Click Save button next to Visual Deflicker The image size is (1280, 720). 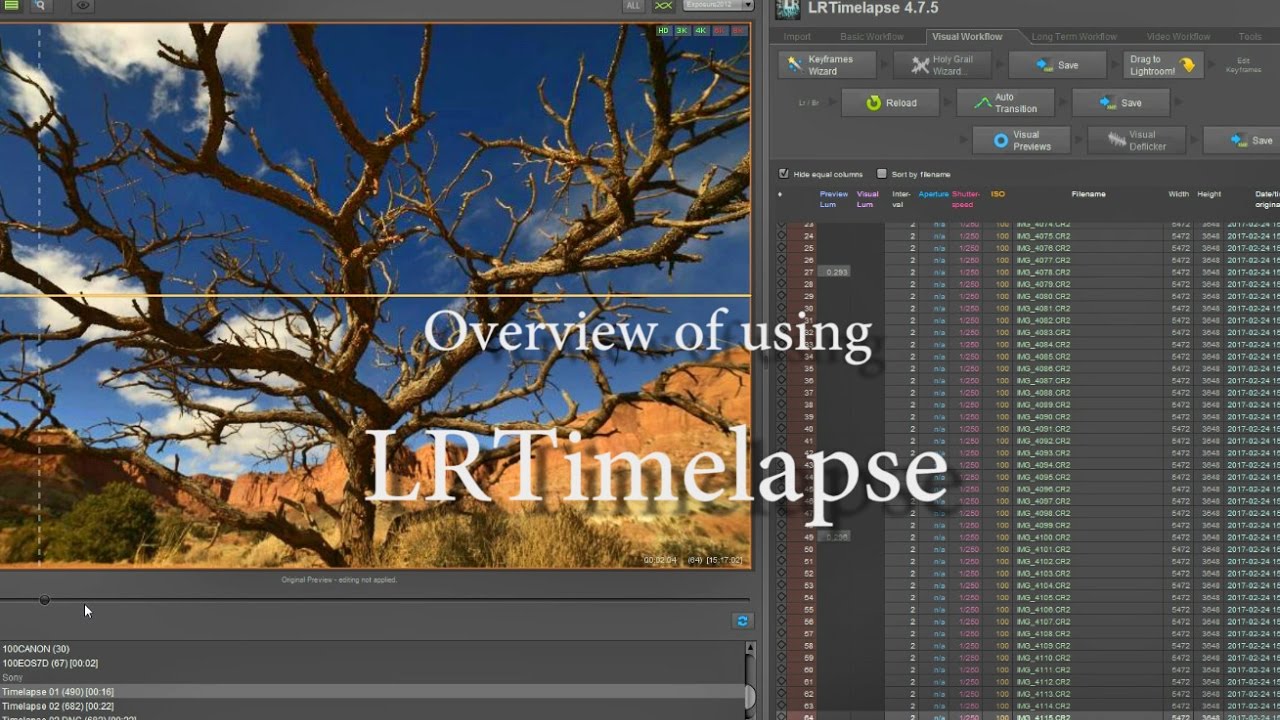[1241, 140]
